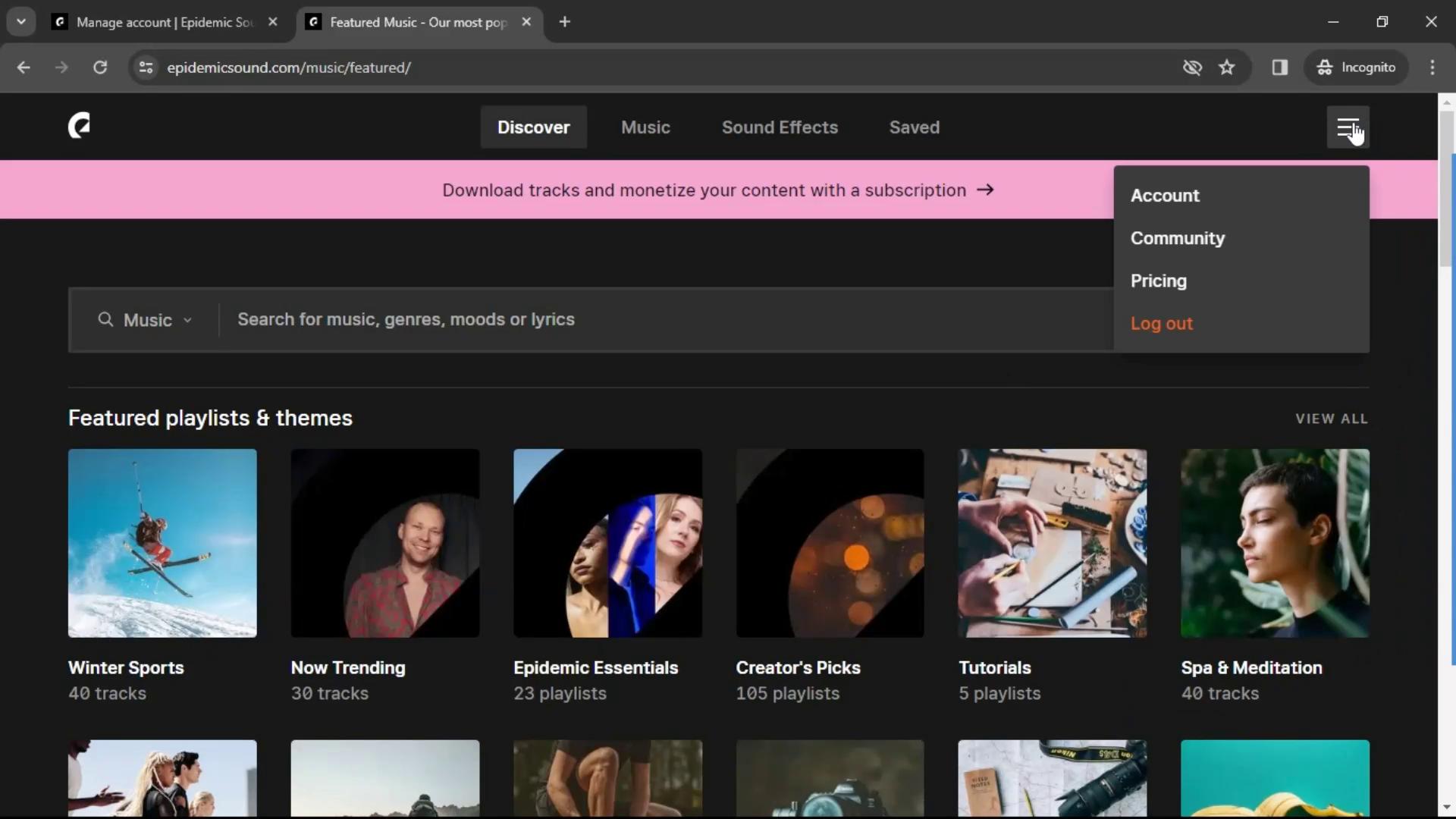Click the Account menu item
Image resolution: width=1456 pixels, height=819 pixels.
[1164, 195]
